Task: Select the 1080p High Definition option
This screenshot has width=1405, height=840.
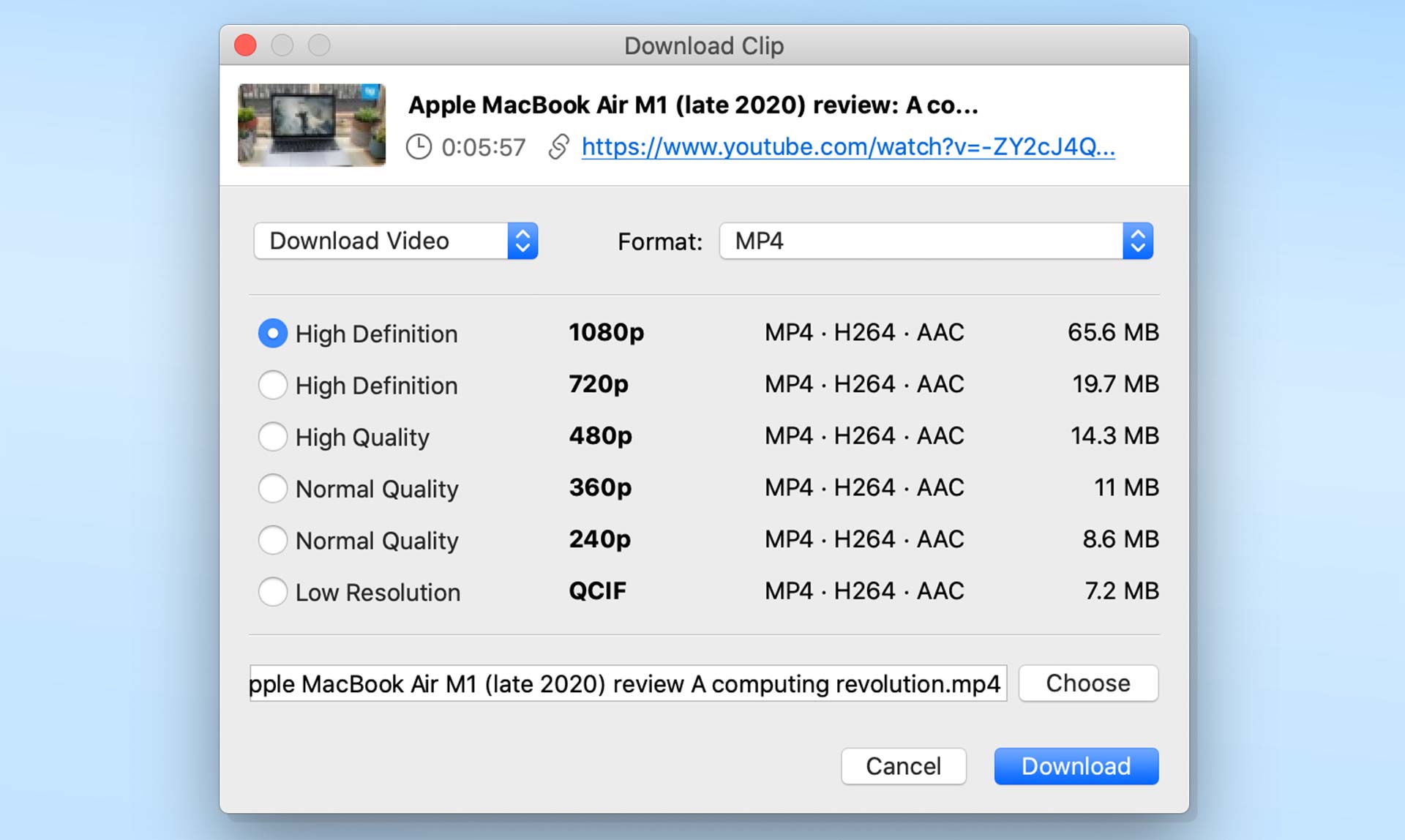Action: pos(272,333)
